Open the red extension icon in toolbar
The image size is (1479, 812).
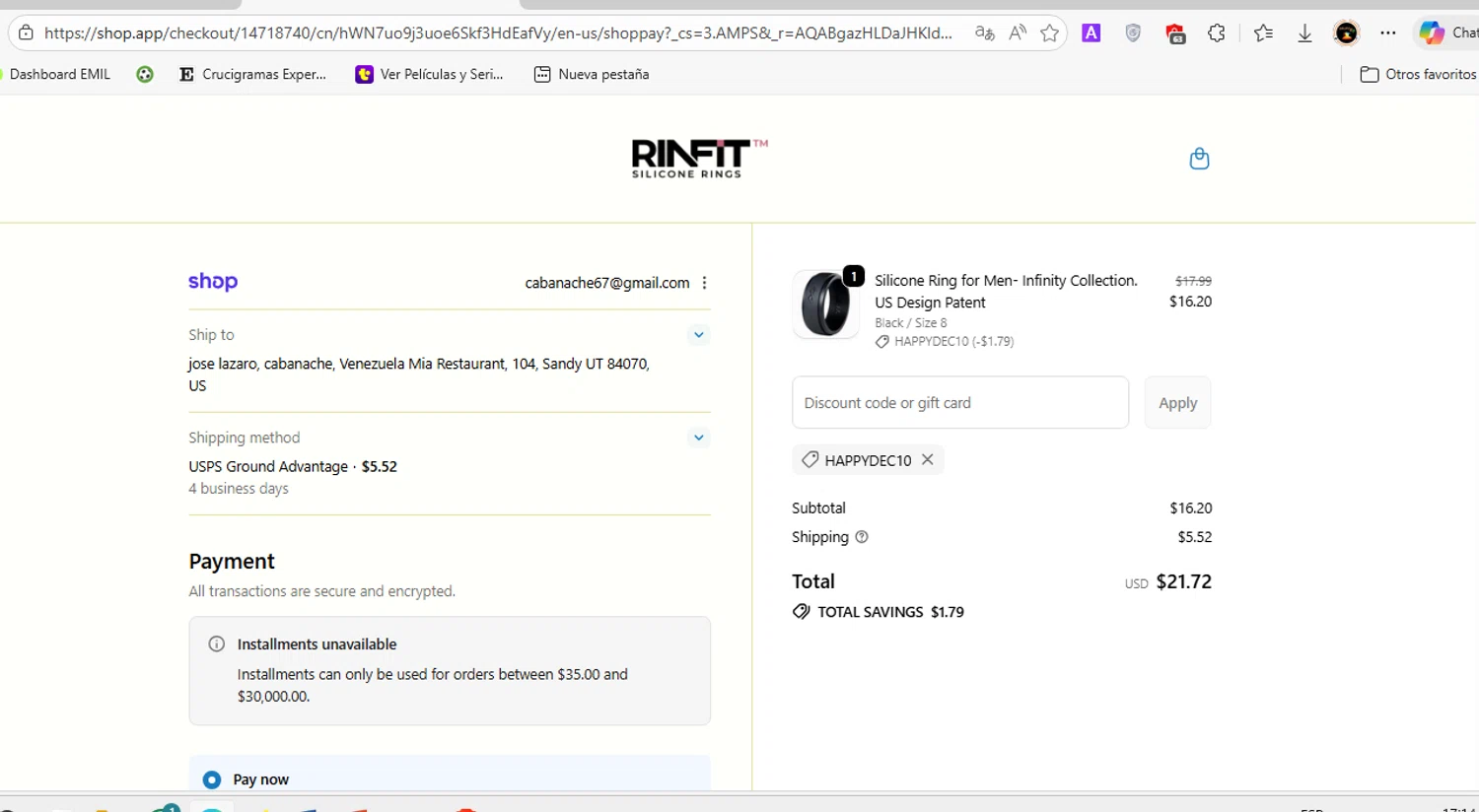pyautogui.click(x=1175, y=34)
